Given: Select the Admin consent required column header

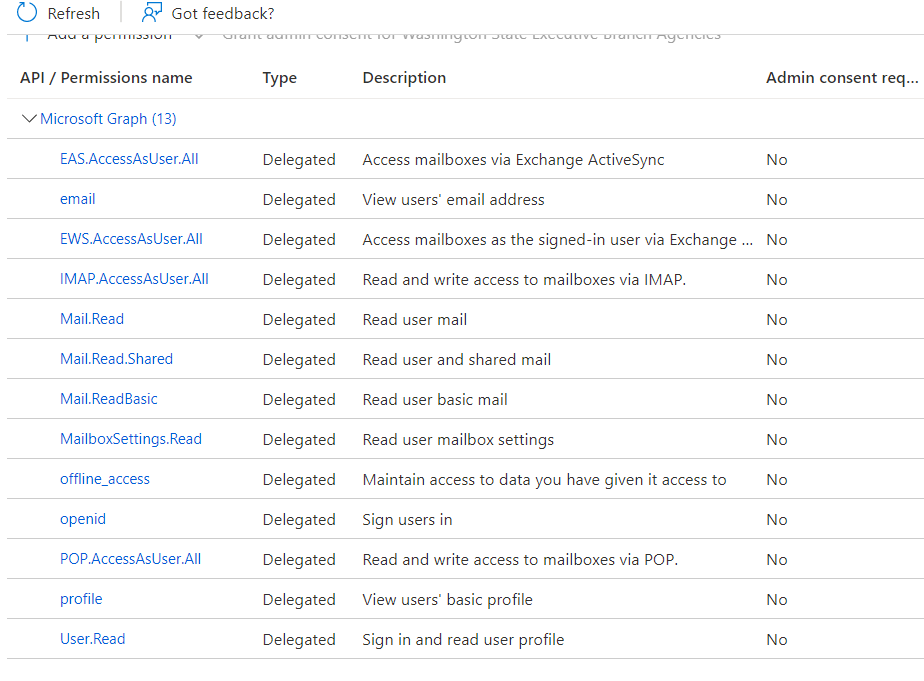Looking at the screenshot, I should click(843, 77).
